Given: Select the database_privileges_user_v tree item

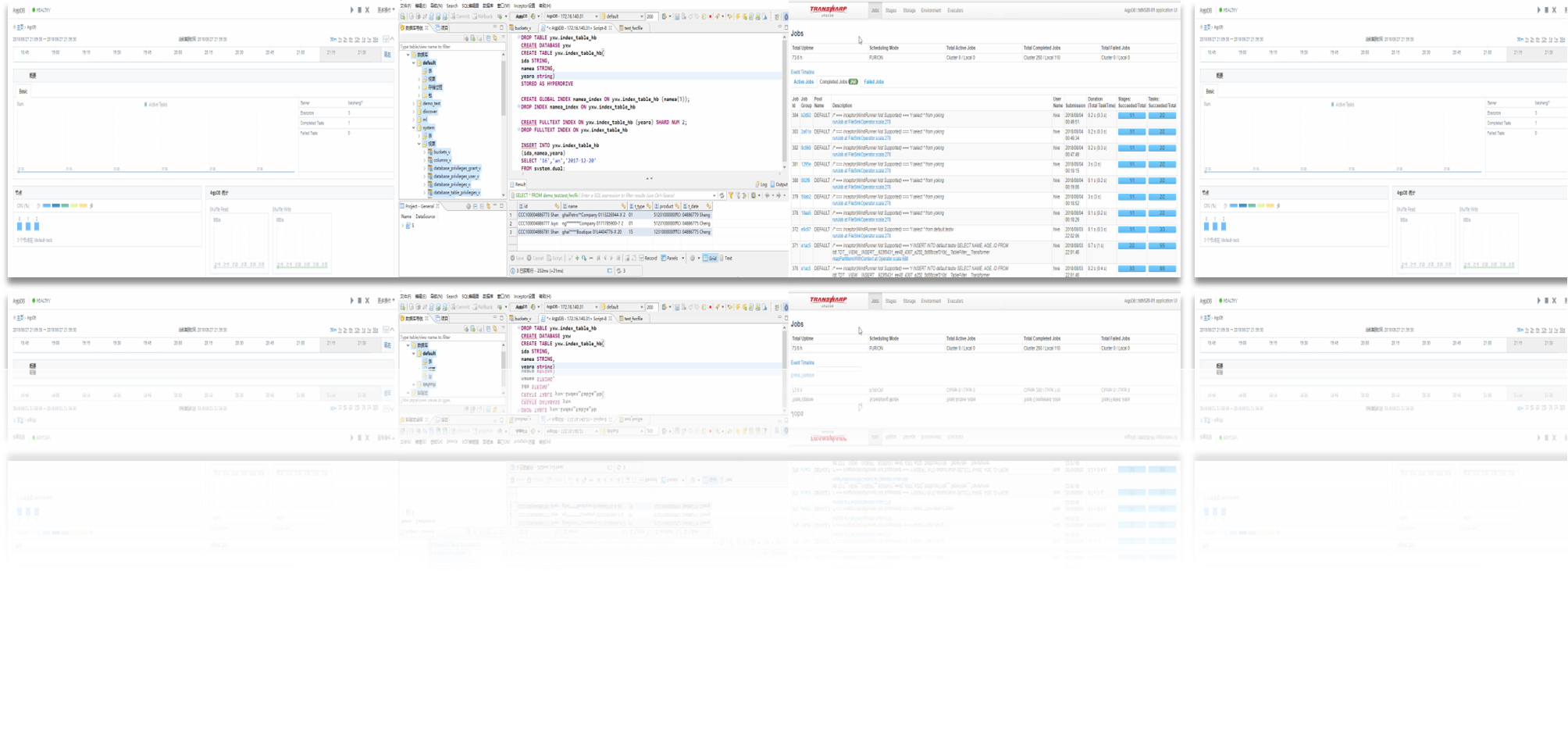Looking at the screenshot, I should click(x=456, y=177).
